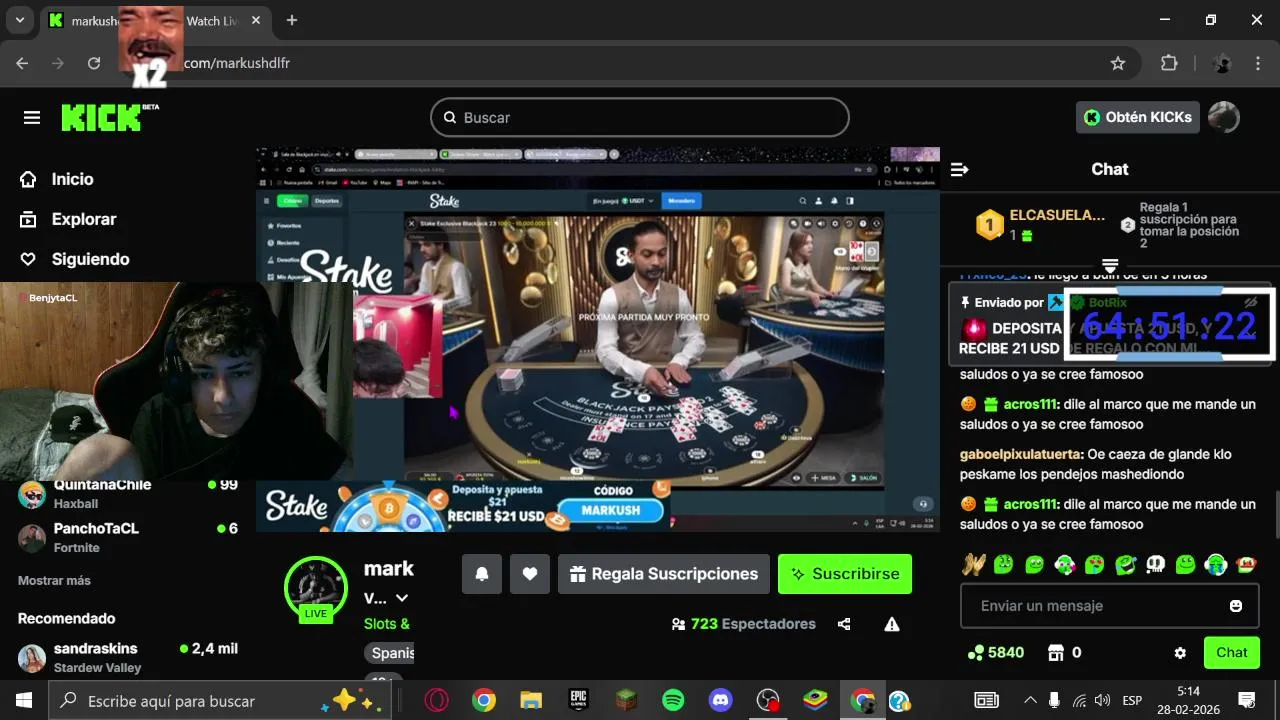This screenshot has width=1280, height=720.
Task: Bookmark page with star icon
Action: tap(1118, 63)
